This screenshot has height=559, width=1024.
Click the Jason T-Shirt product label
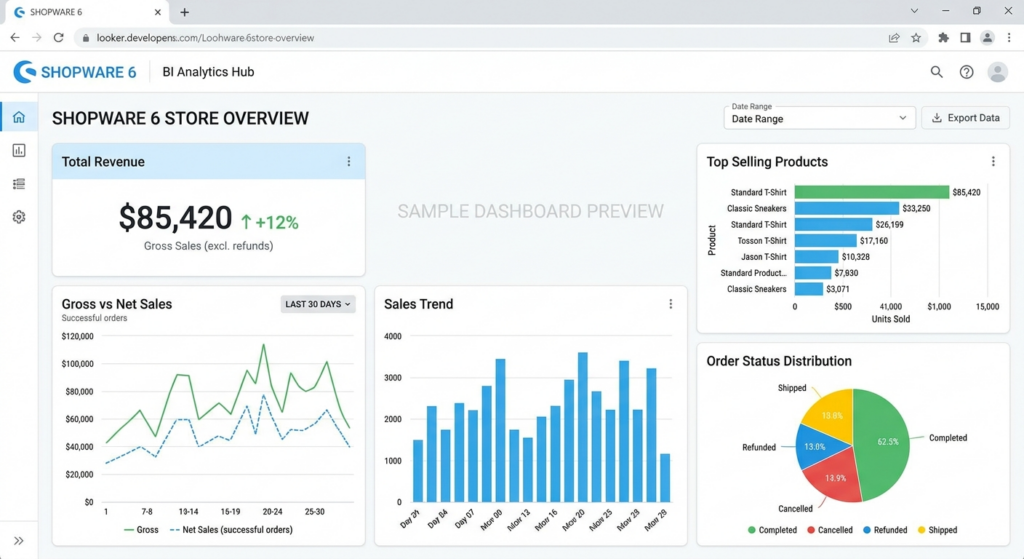(x=763, y=257)
